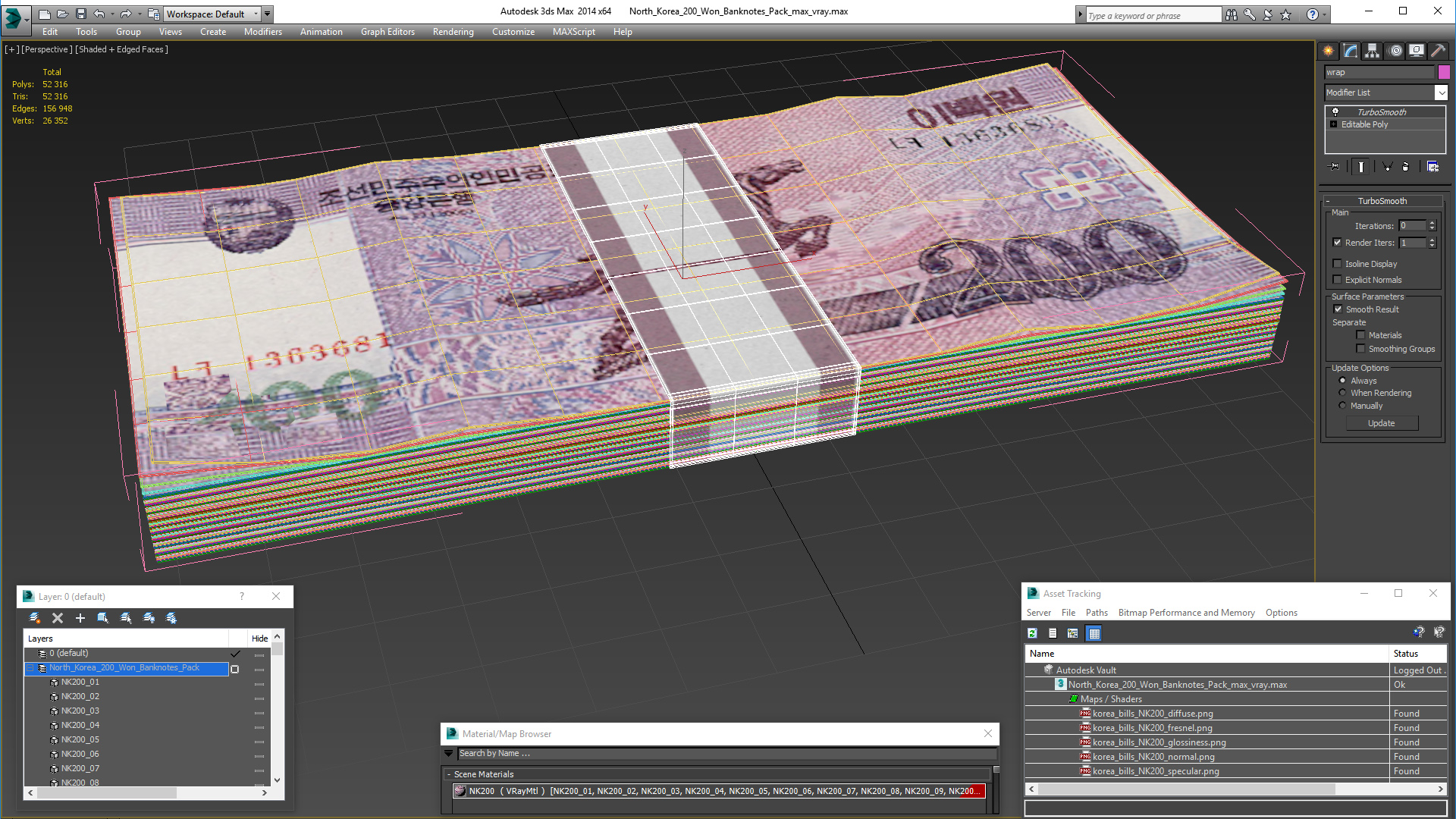Select NK200_03 layer item
The image size is (1456, 819).
click(x=79, y=710)
